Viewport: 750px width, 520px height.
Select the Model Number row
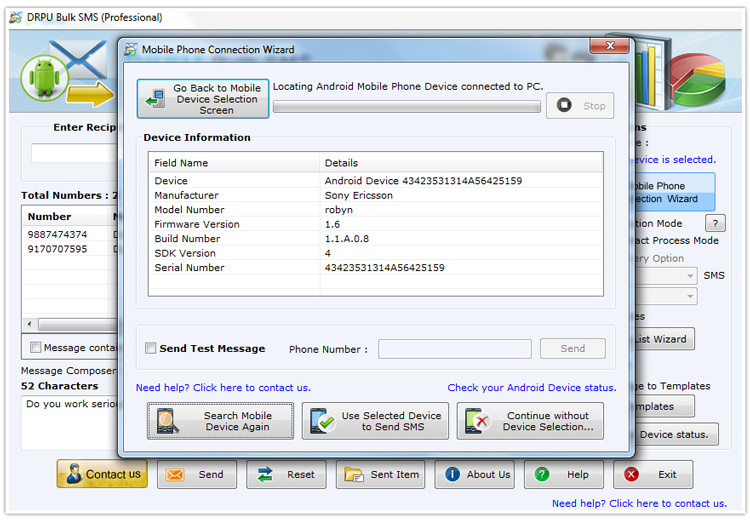point(375,210)
